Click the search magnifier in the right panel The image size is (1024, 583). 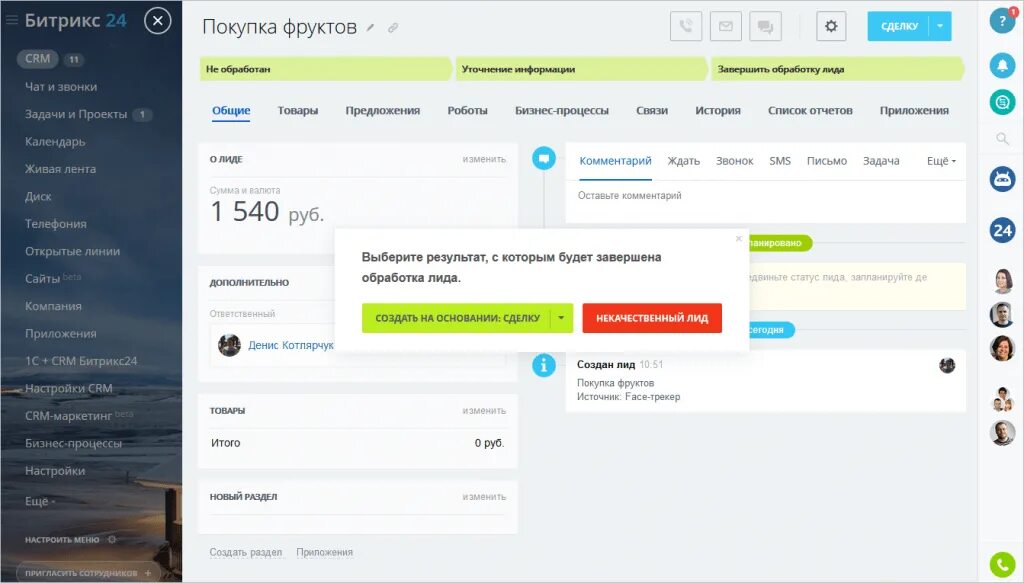click(1002, 138)
